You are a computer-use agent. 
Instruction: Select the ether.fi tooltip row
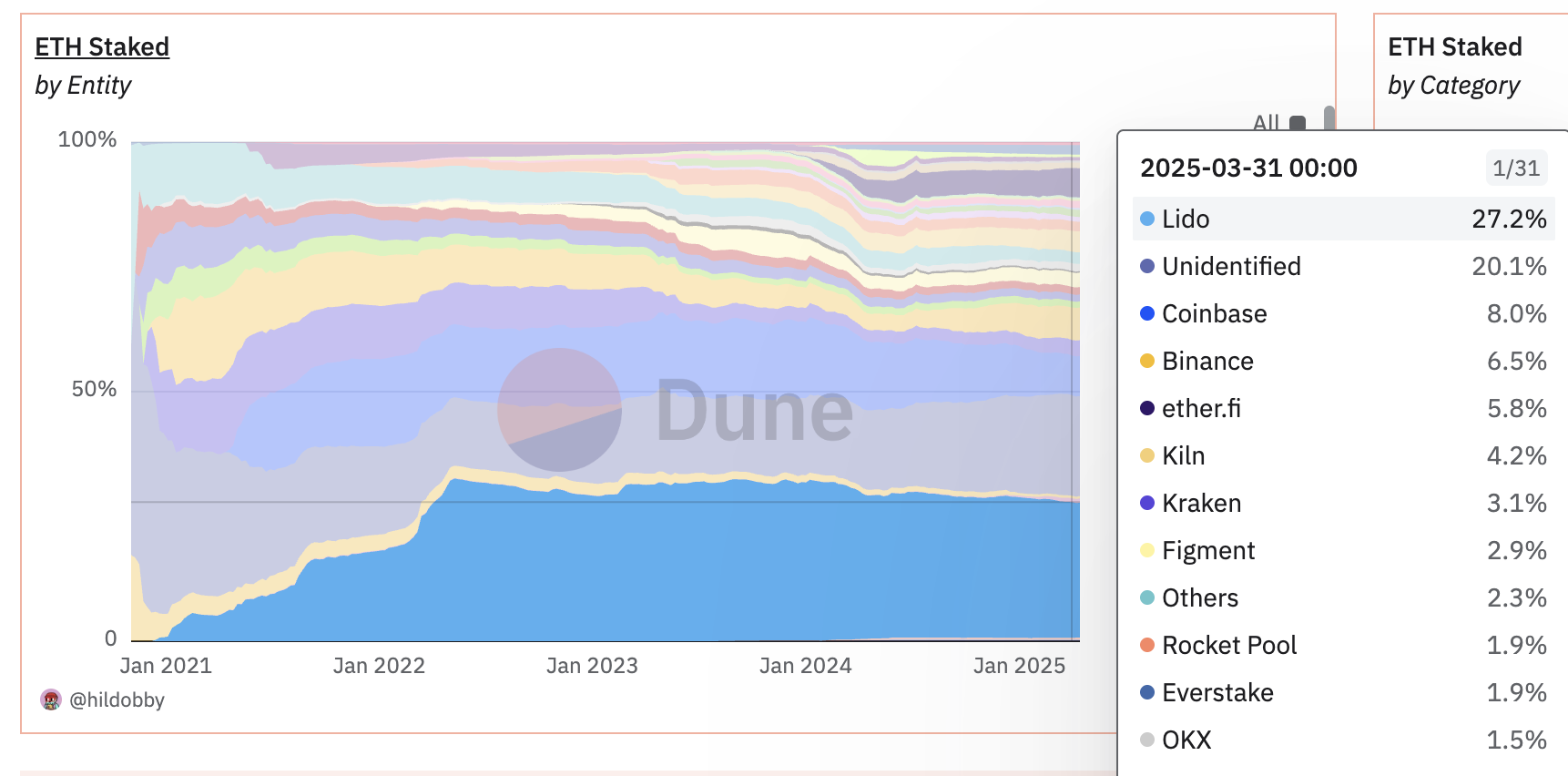coord(1343,408)
